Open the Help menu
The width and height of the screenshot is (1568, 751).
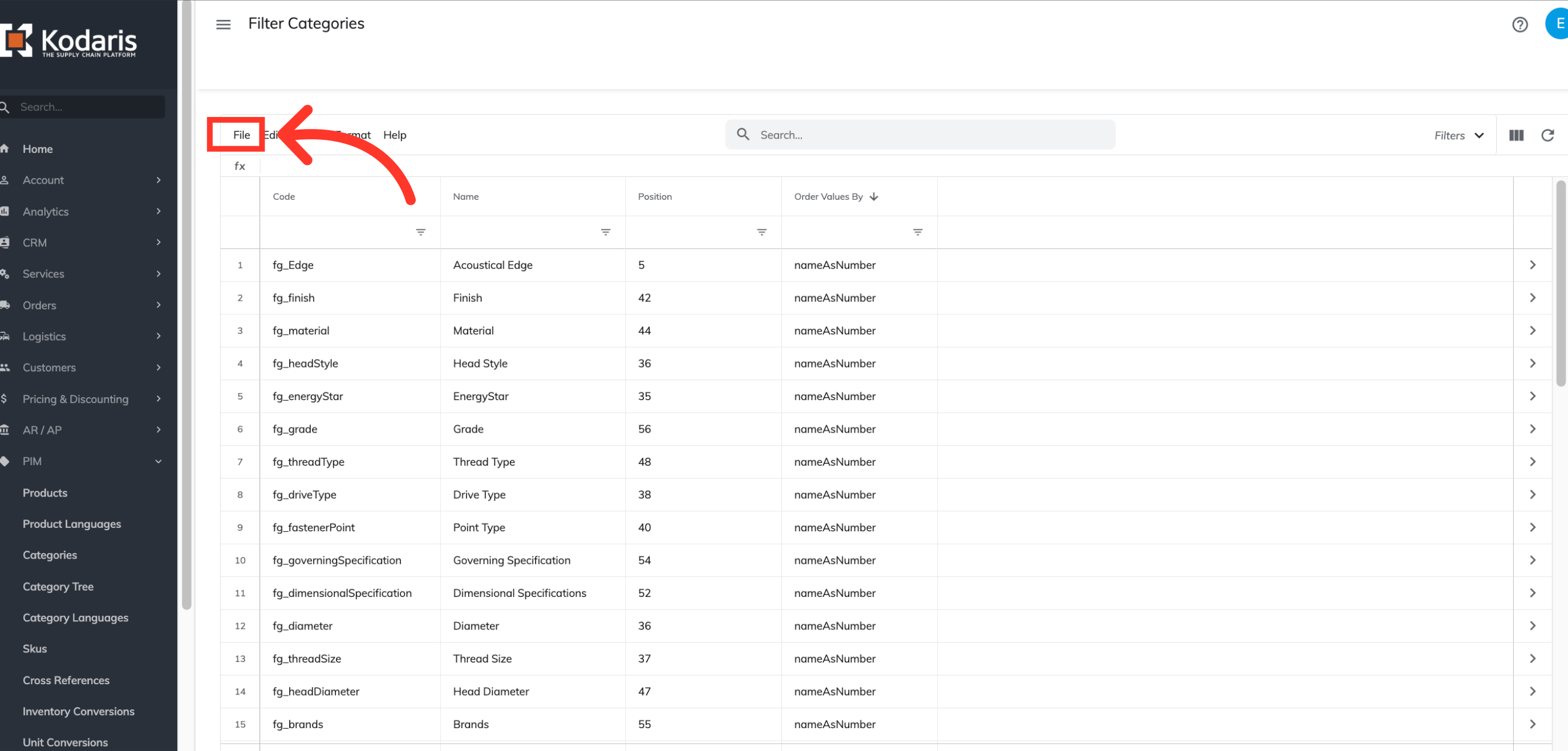(395, 135)
